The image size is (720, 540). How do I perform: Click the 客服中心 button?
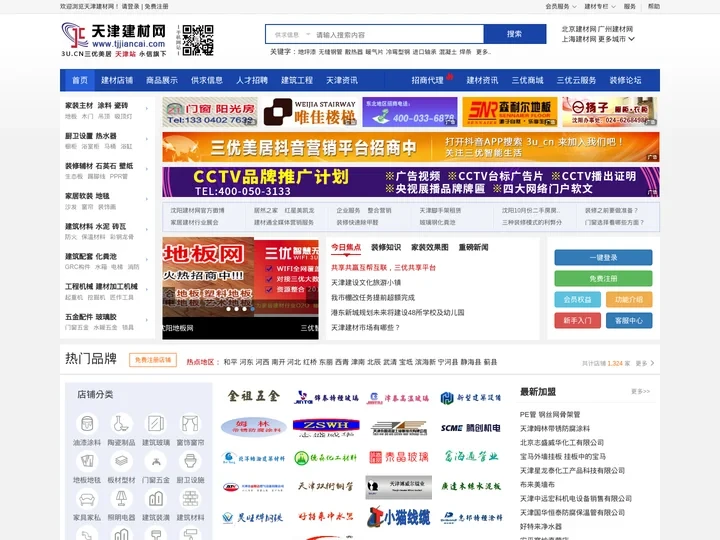(629, 321)
